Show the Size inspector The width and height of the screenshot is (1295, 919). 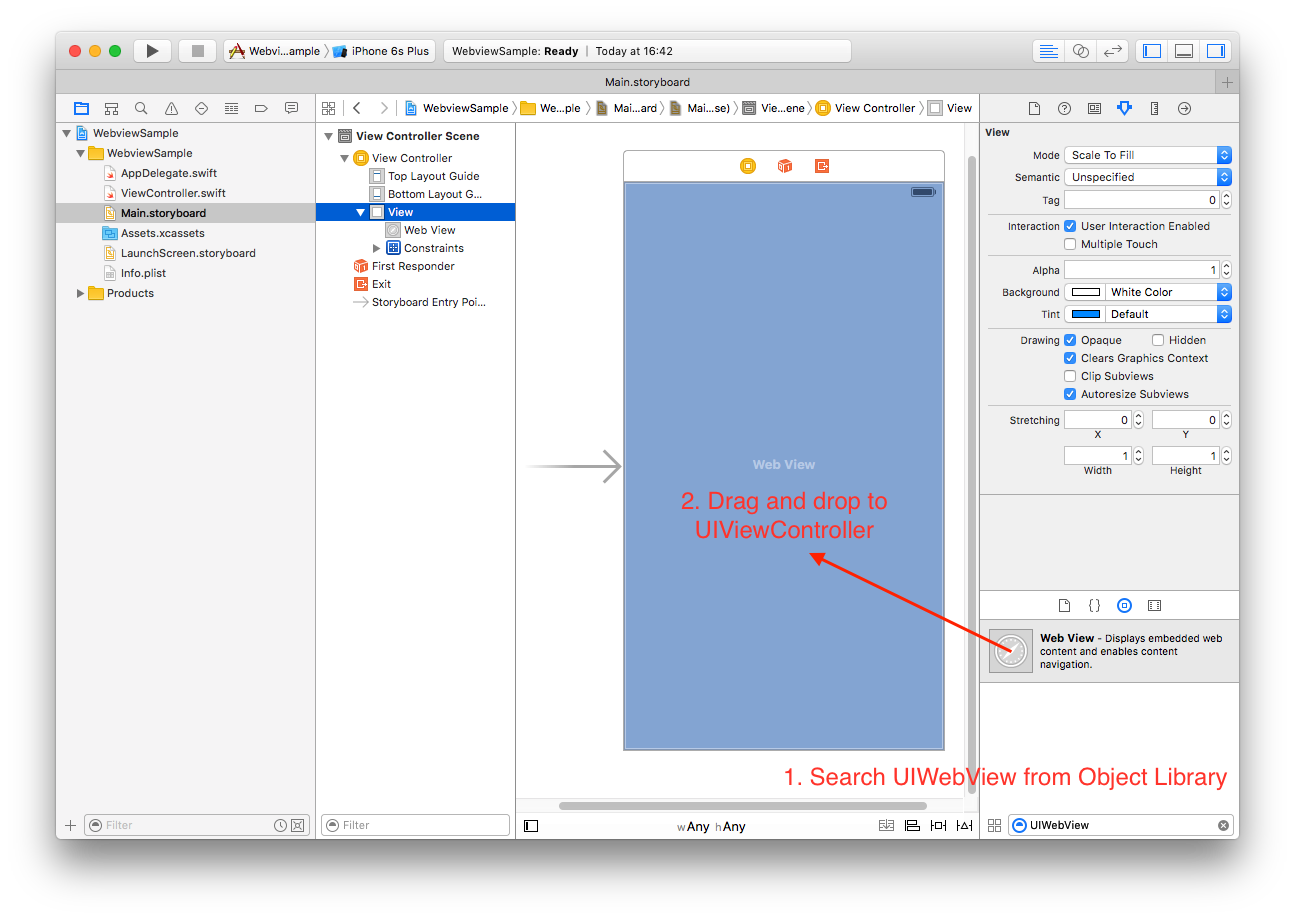(x=1154, y=108)
